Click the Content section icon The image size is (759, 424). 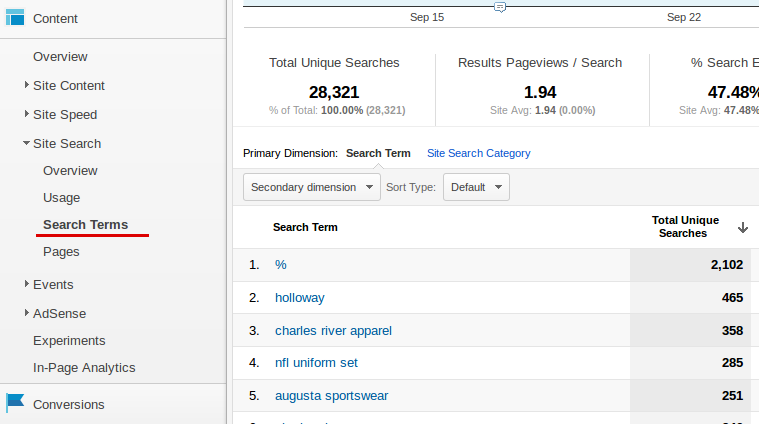(15, 18)
